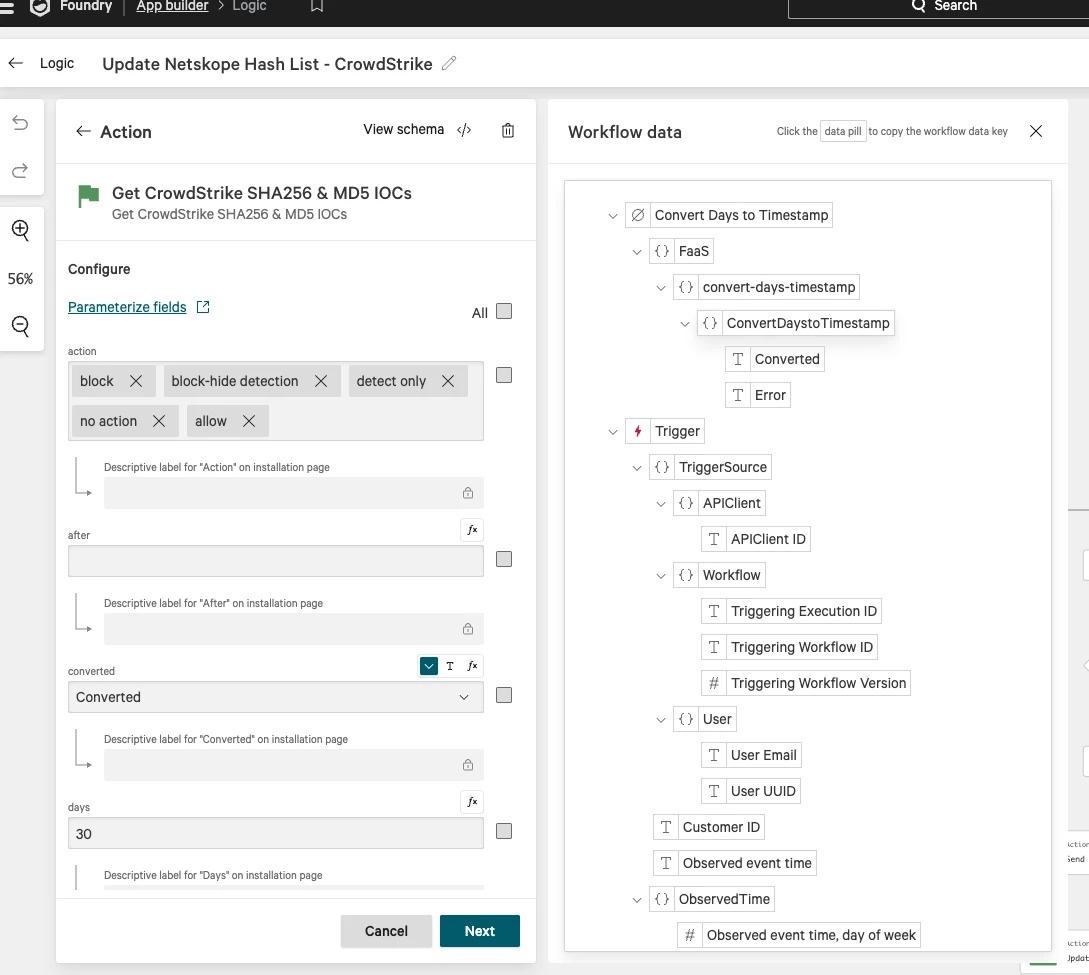Image resolution: width=1089 pixels, height=975 pixels.
Task: Collapse the TriggerSource node
Action: pyautogui.click(x=637, y=468)
